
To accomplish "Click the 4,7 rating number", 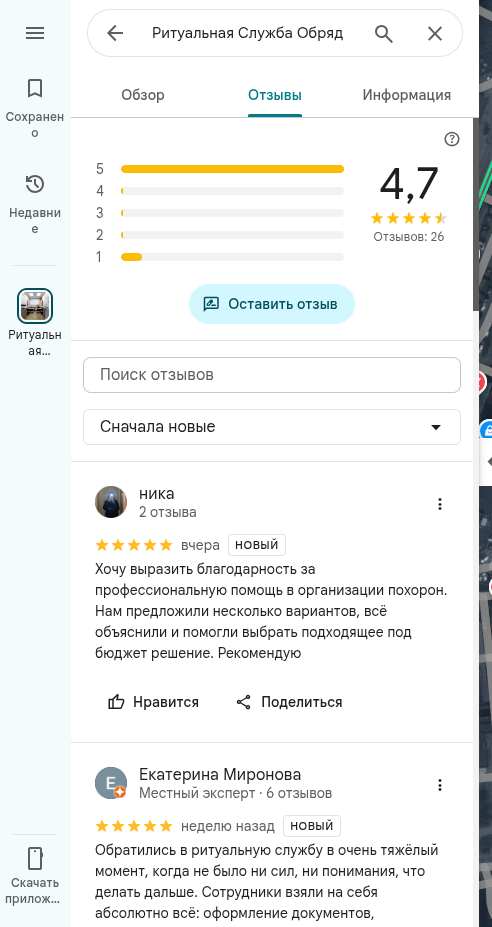I will pos(409,184).
